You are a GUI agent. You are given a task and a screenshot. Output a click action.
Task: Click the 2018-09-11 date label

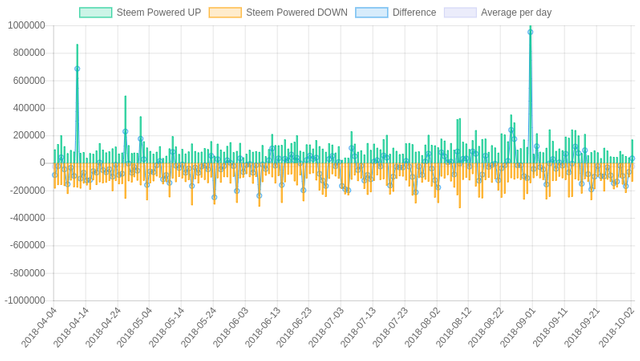click(x=550, y=328)
